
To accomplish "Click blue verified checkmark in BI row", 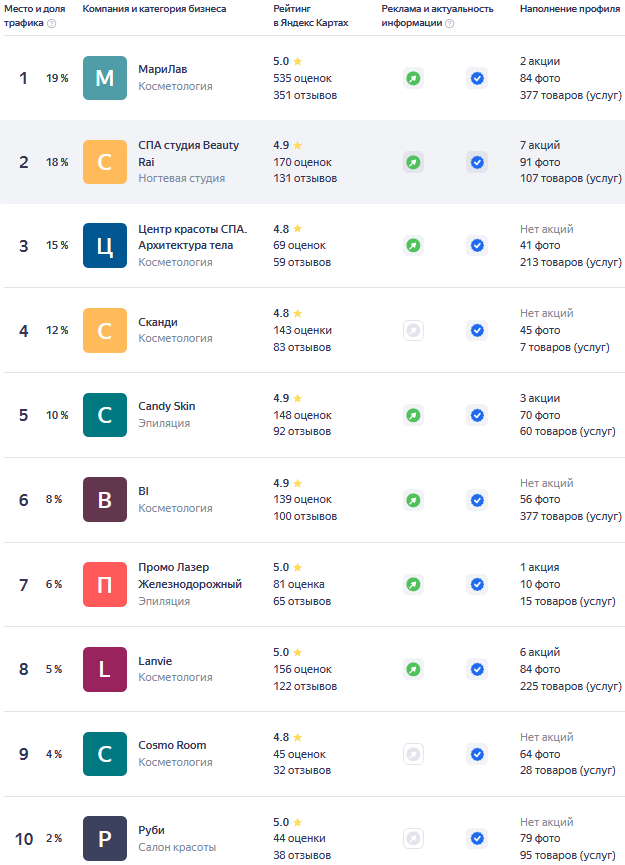I will 477,500.
